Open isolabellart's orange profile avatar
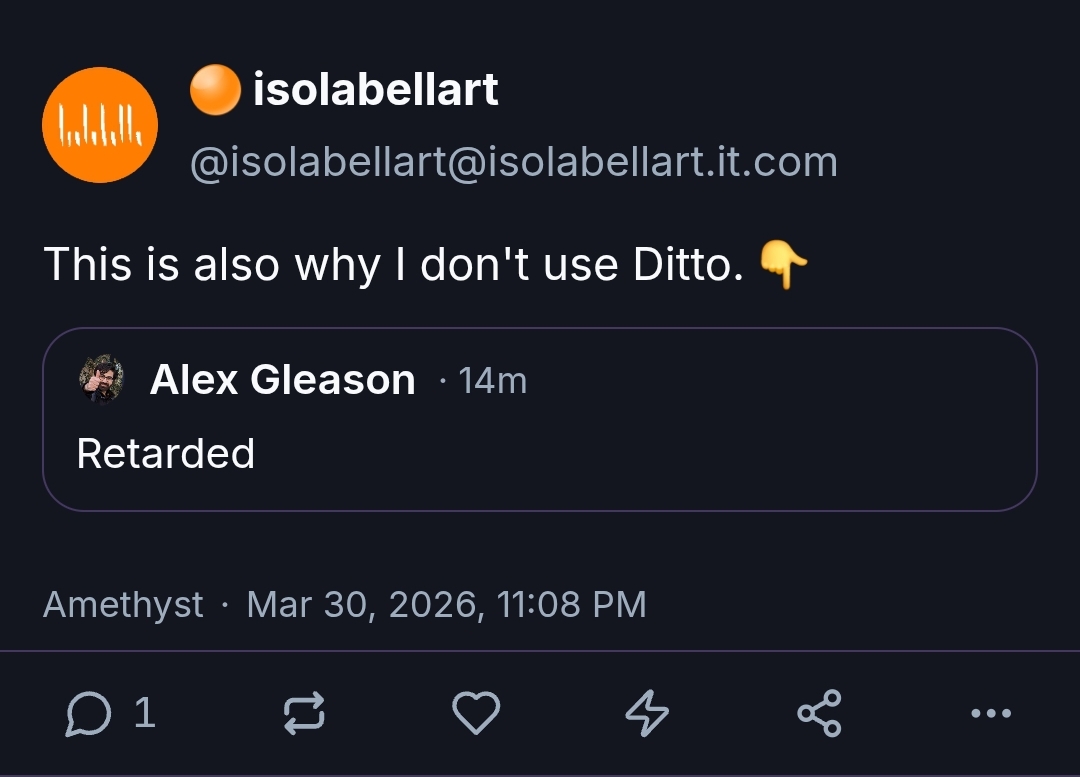This screenshot has height=777, width=1080. pos(100,125)
